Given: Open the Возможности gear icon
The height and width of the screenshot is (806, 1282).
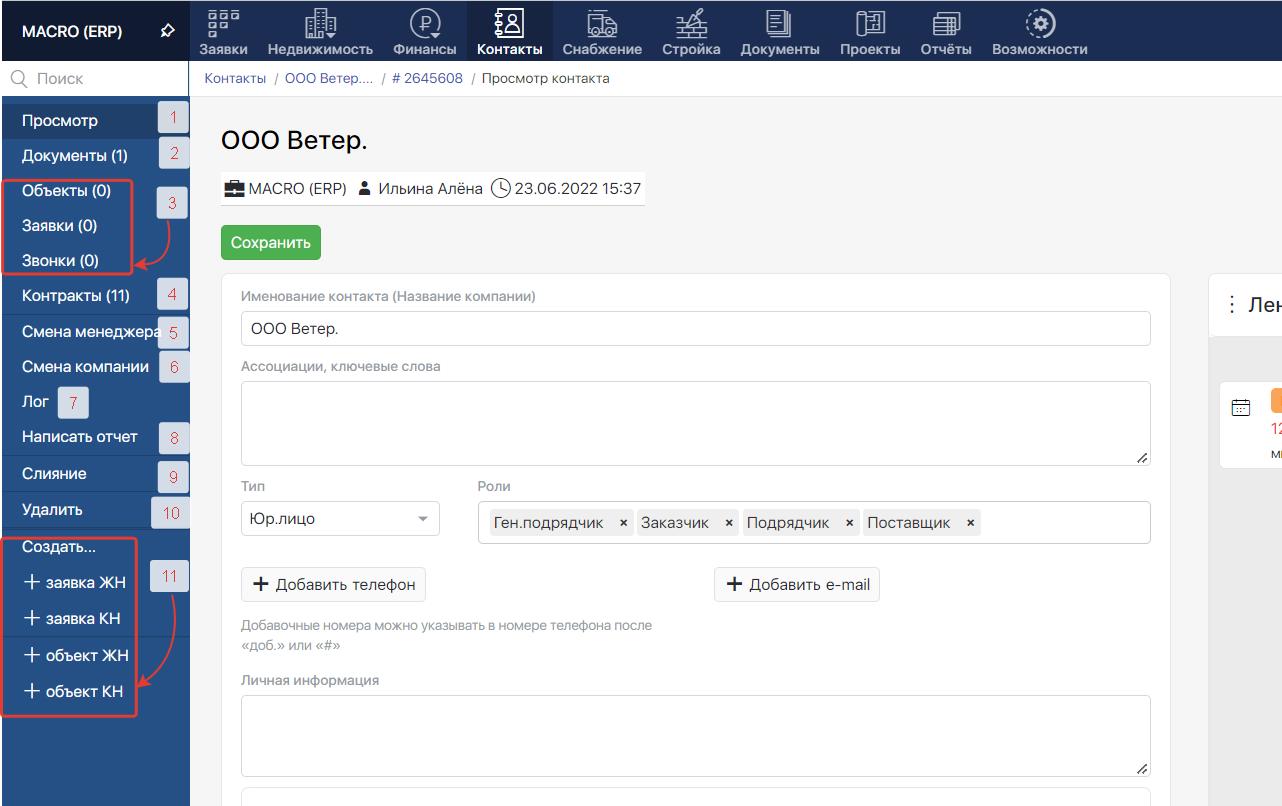Looking at the screenshot, I should (x=1039, y=24).
